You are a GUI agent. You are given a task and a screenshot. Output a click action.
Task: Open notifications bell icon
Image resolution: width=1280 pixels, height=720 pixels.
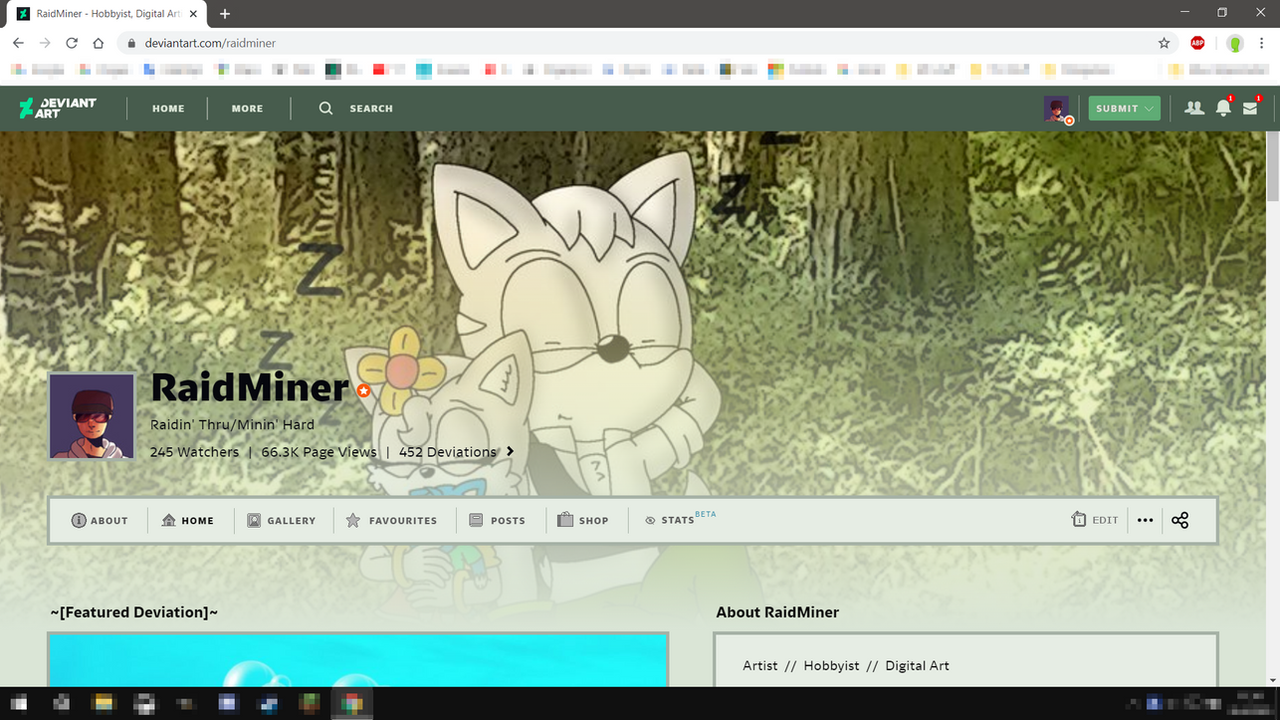[x=1223, y=108]
